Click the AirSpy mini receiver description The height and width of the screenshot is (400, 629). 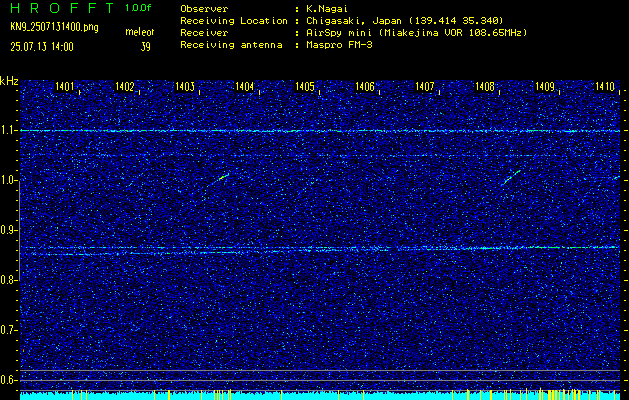click(x=416, y=32)
